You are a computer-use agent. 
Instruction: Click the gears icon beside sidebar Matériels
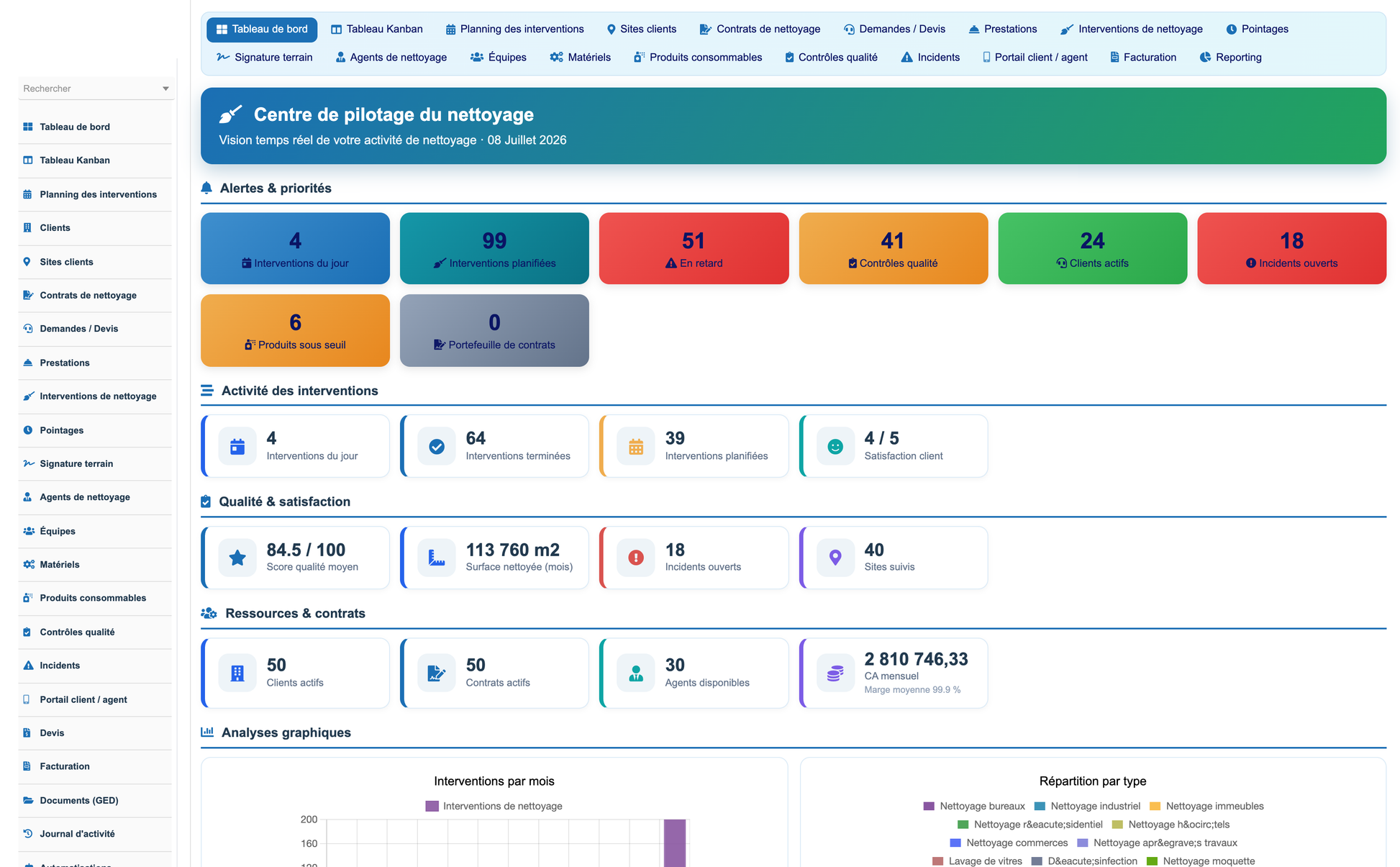pos(29,564)
